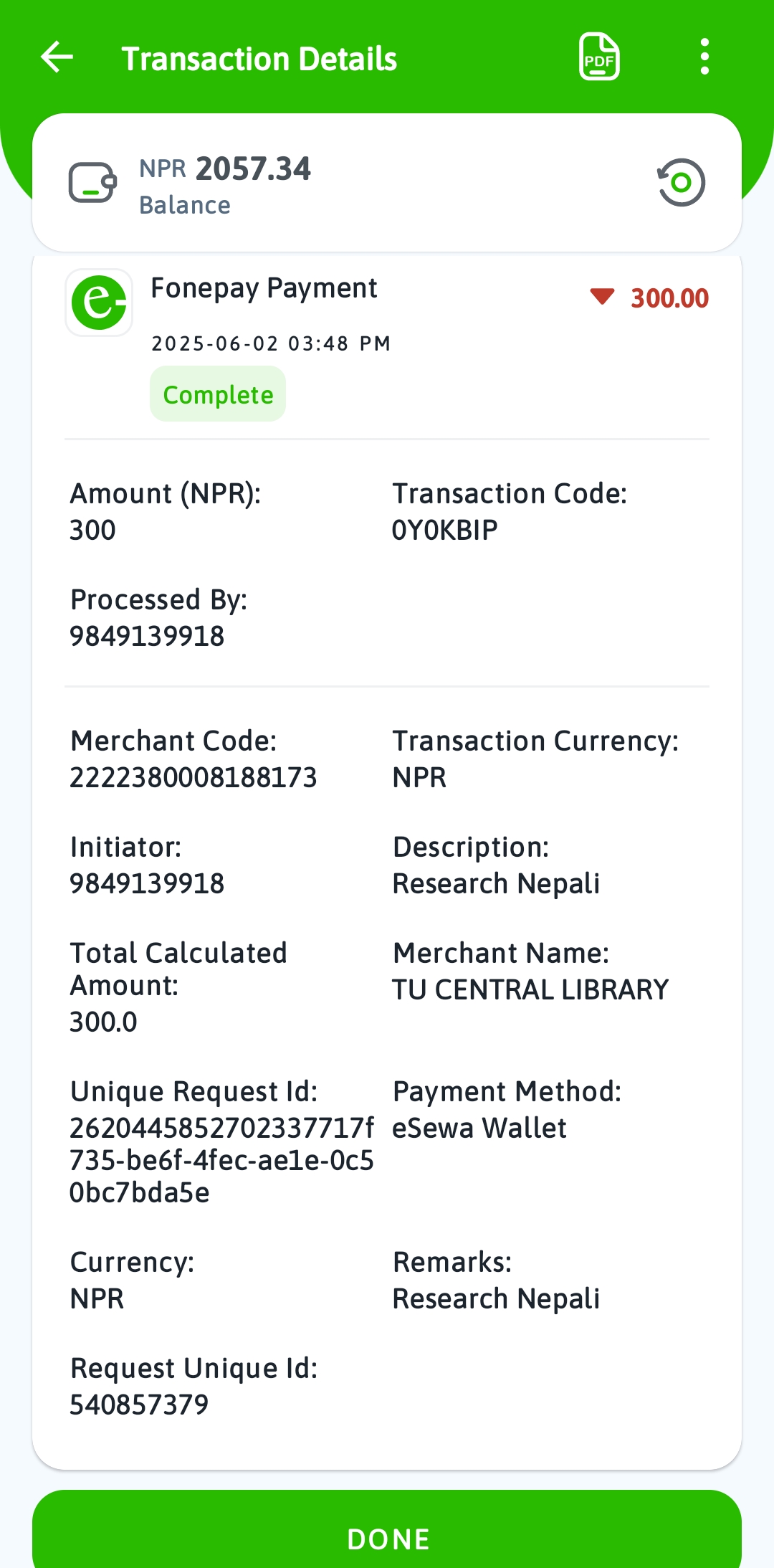Tap the Processed By phone number
This screenshot has width=774, height=1568.
point(147,637)
